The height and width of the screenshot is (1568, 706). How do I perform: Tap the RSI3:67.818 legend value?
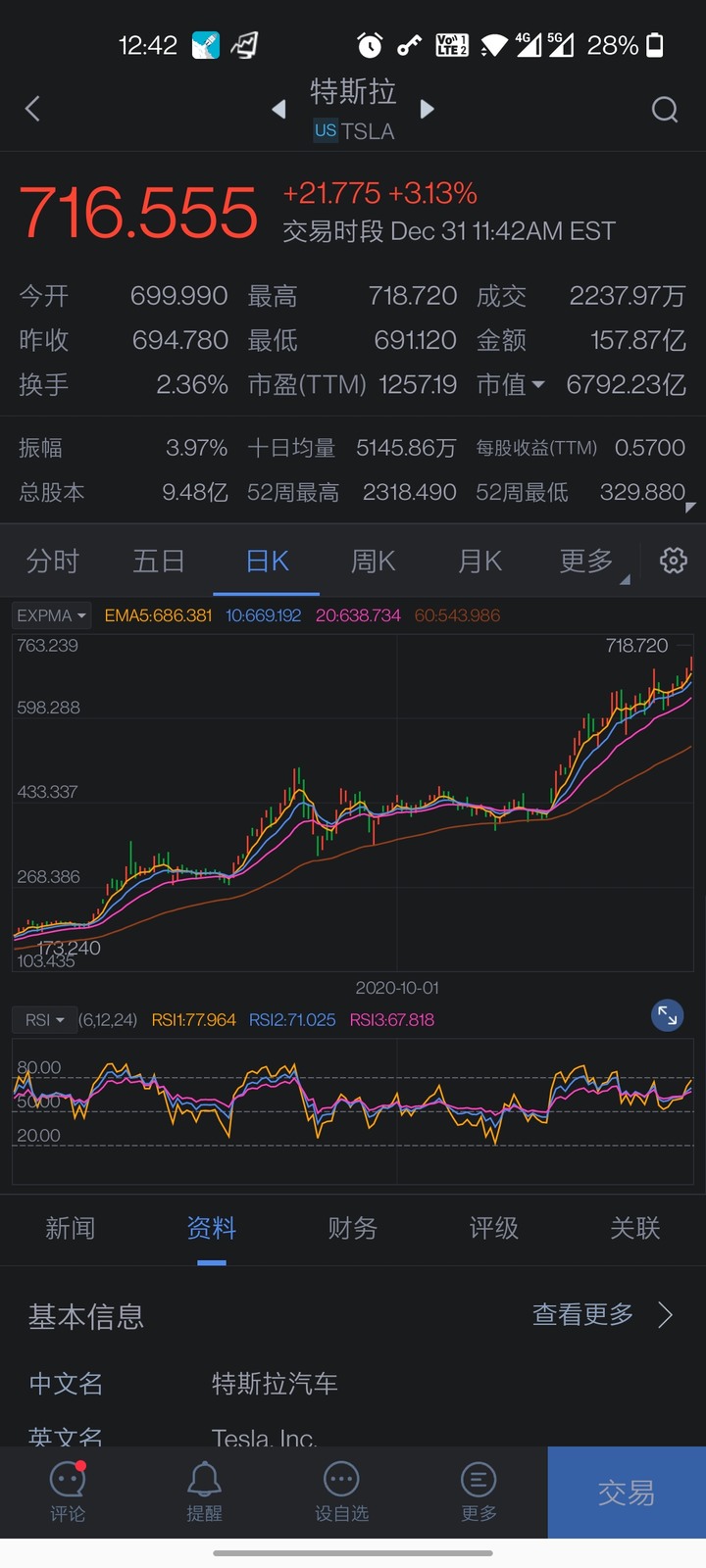click(392, 1020)
